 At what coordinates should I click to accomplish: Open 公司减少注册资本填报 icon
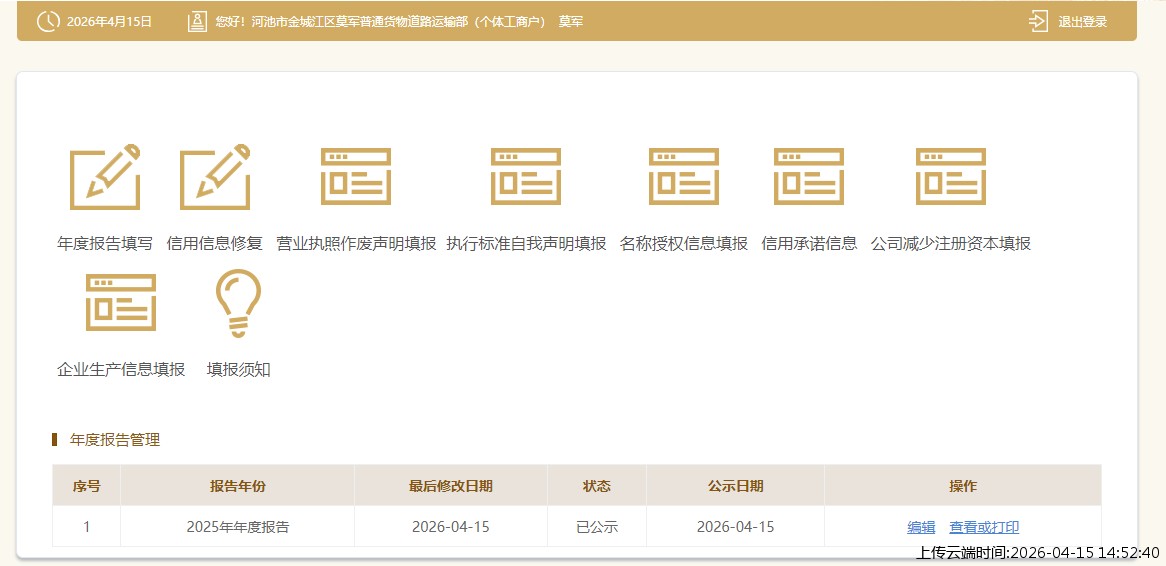click(951, 177)
